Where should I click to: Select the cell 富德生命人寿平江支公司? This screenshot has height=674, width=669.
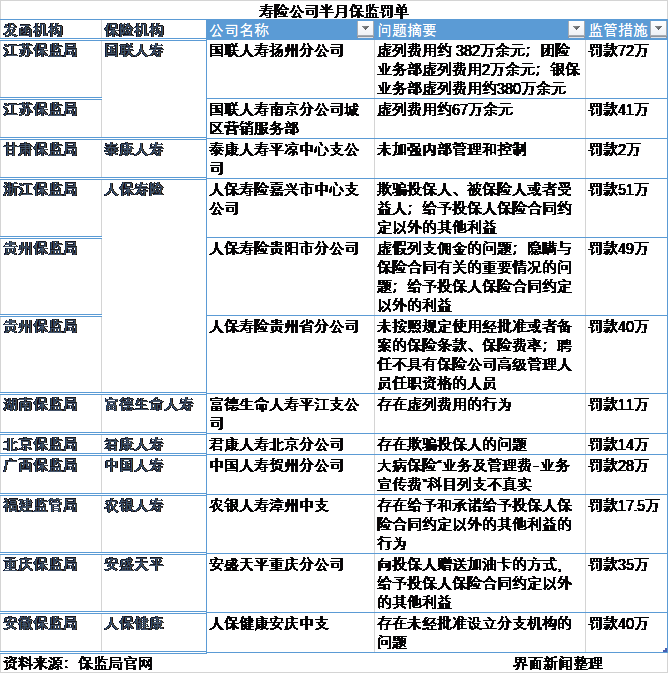click(290, 413)
